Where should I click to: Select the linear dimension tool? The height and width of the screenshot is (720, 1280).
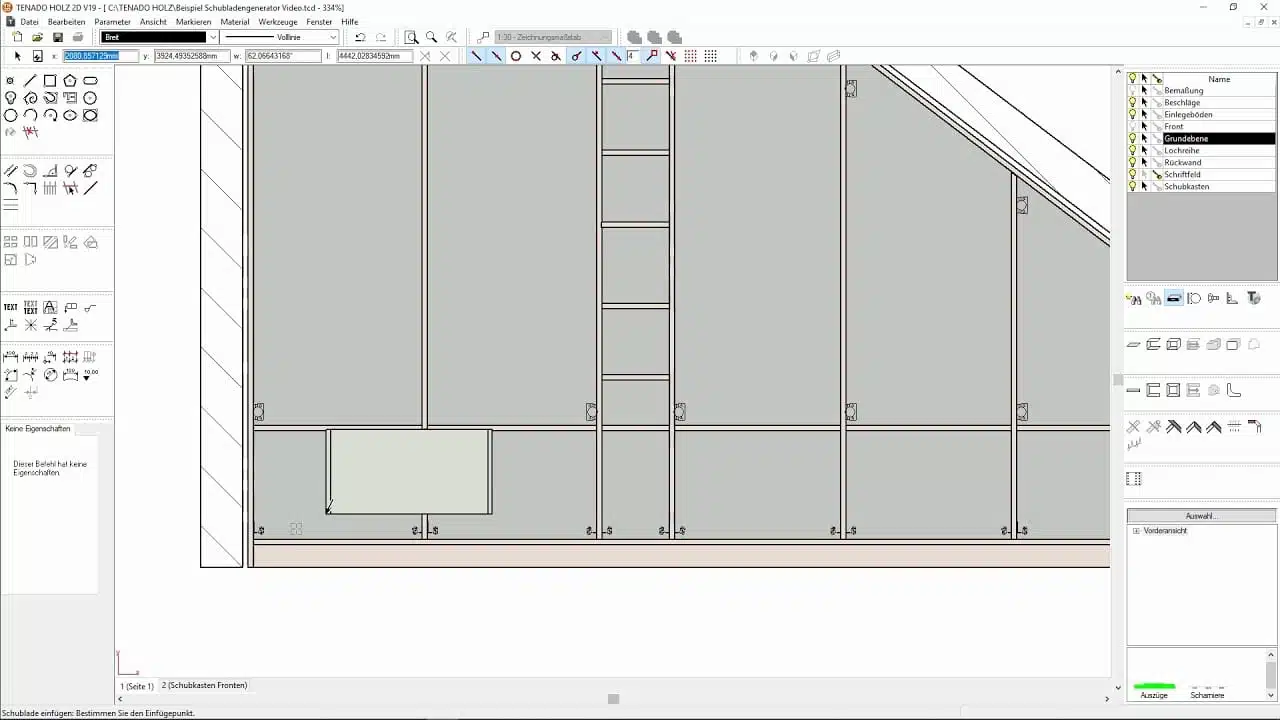(x=10, y=357)
